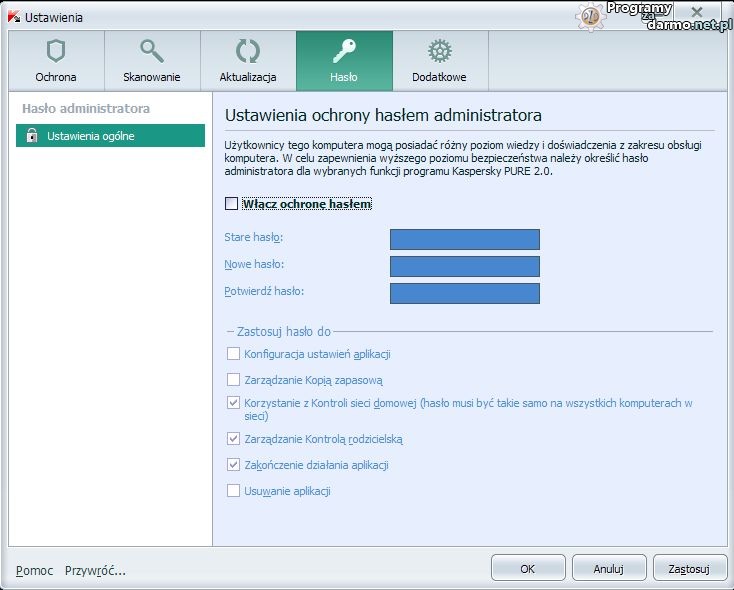Click the Anuluj button
734x590 pixels.
tap(609, 568)
